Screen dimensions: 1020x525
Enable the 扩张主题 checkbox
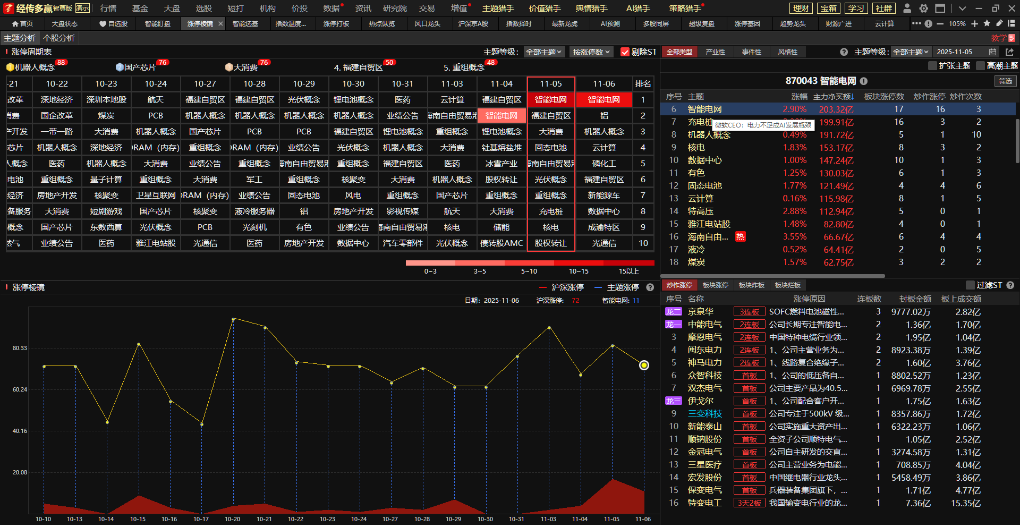934,65
